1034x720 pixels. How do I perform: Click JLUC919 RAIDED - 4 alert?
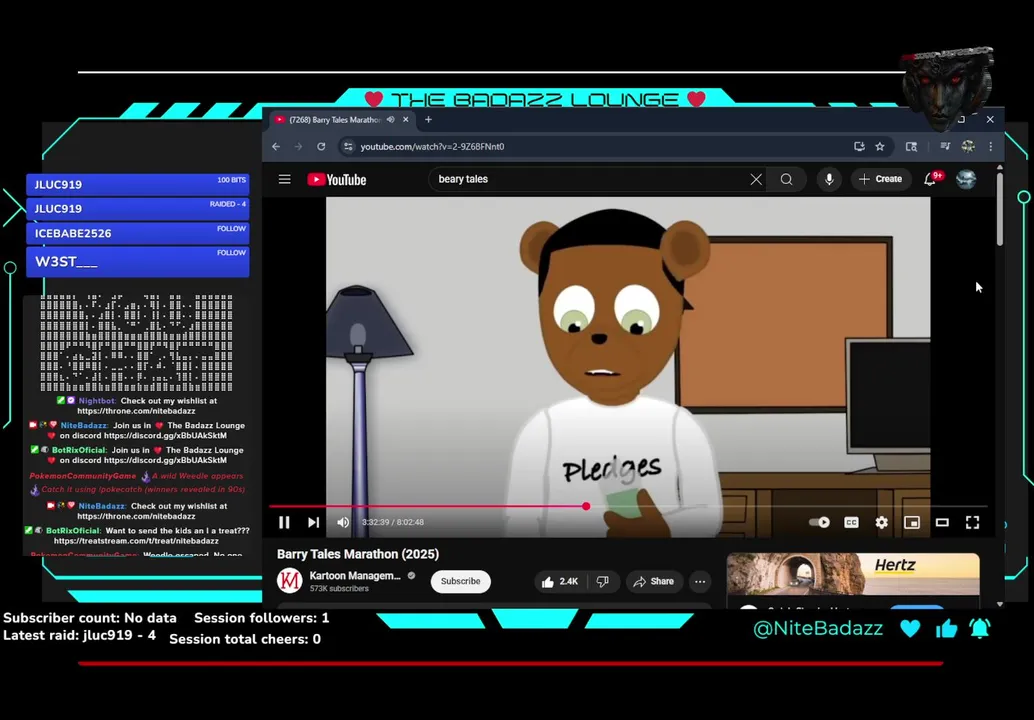click(x=138, y=209)
